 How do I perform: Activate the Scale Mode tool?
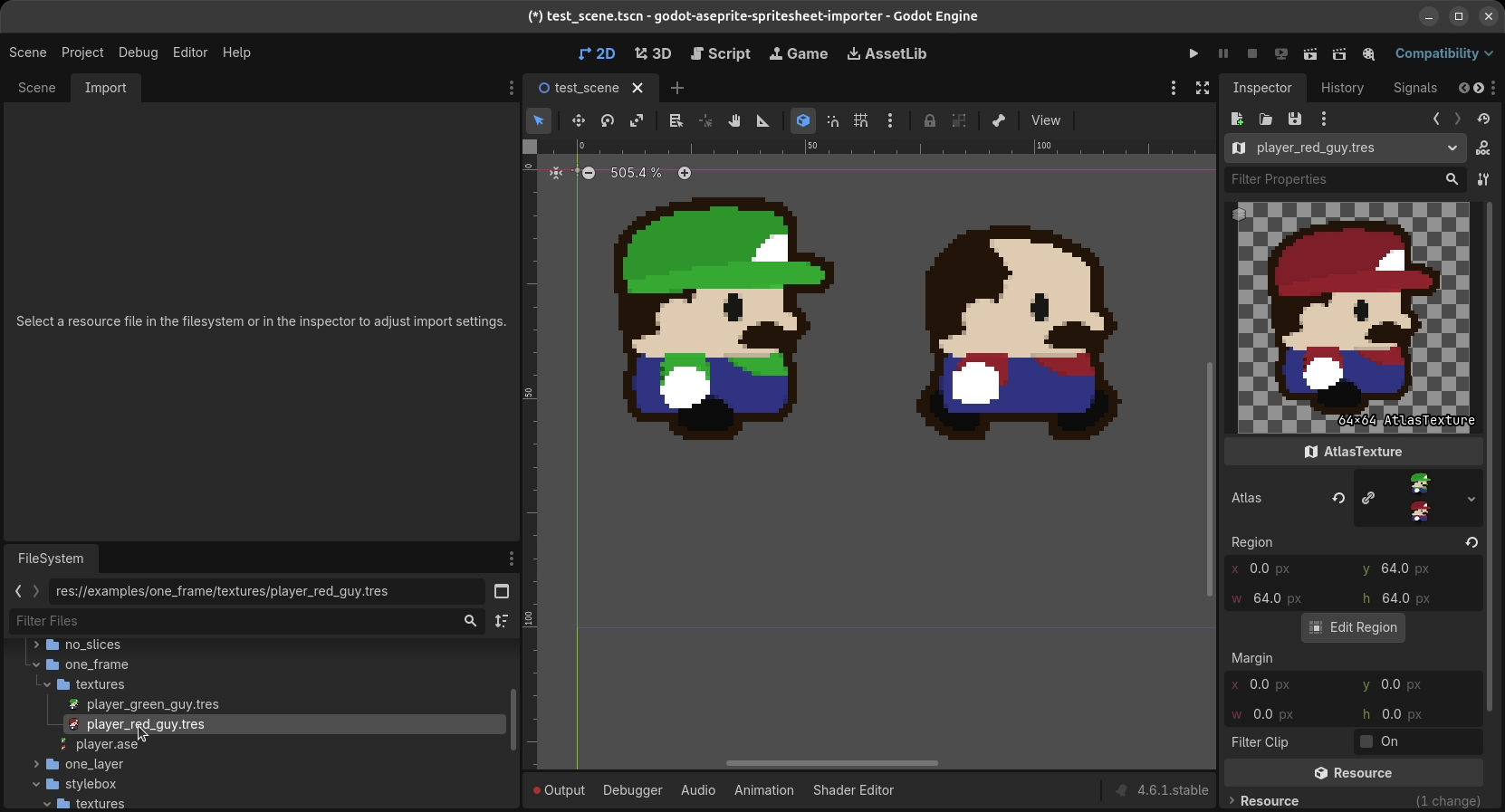637,120
